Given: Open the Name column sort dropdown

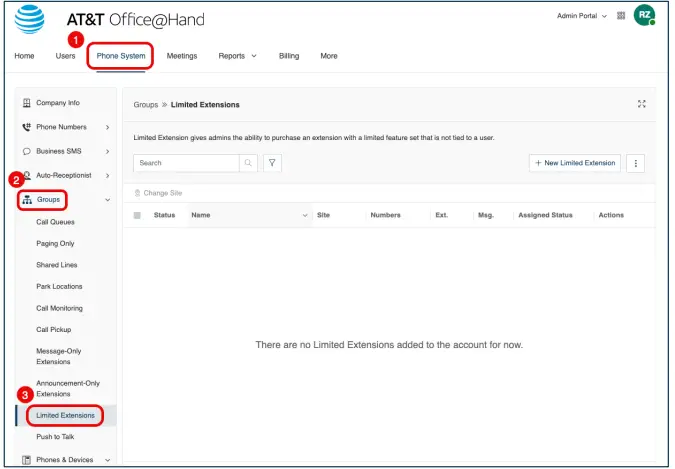Looking at the screenshot, I should pos(305,215).
